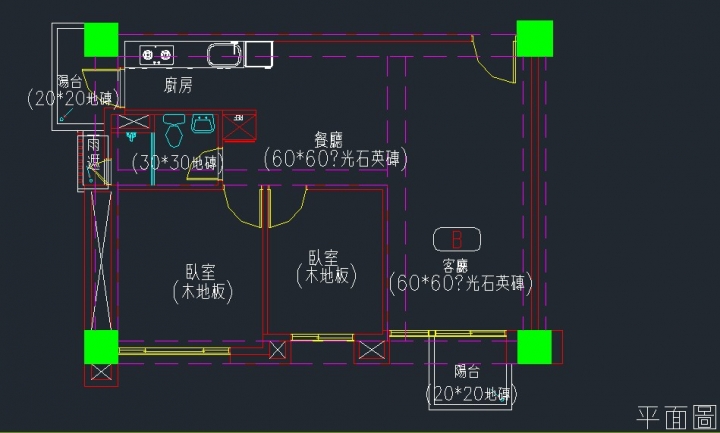This screenshot has height=433, width=720.
Task: Select the 廚房 kitchen label
Action: (x=178, y=85)
